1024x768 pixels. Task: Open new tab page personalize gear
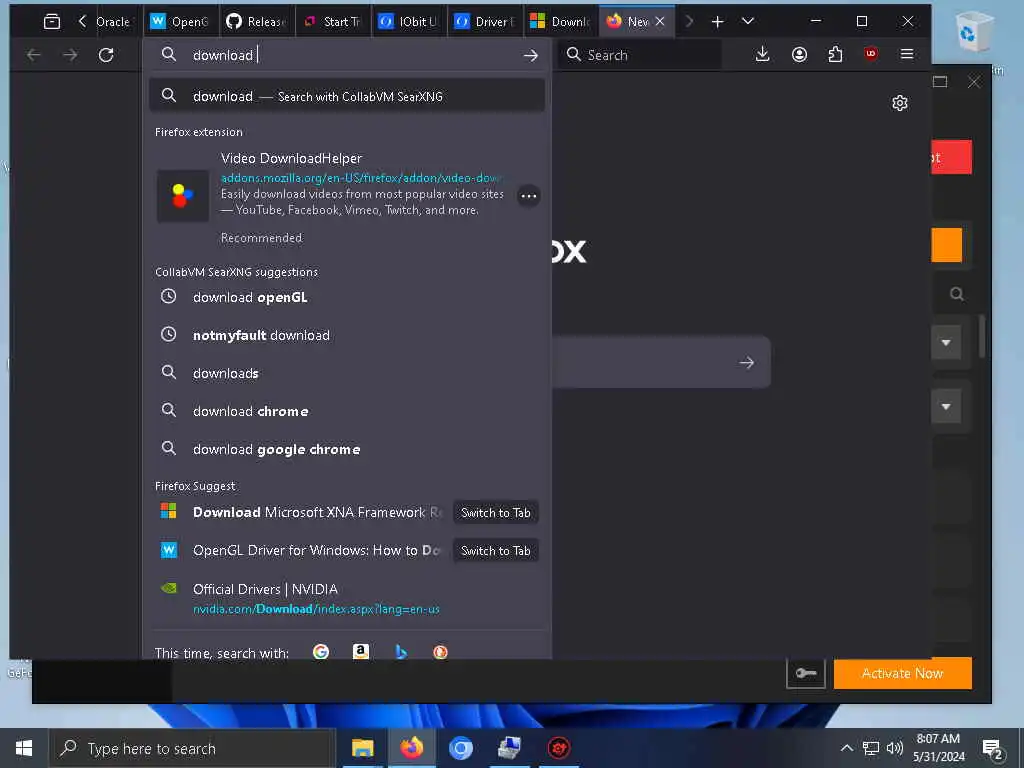coord(900,103)
